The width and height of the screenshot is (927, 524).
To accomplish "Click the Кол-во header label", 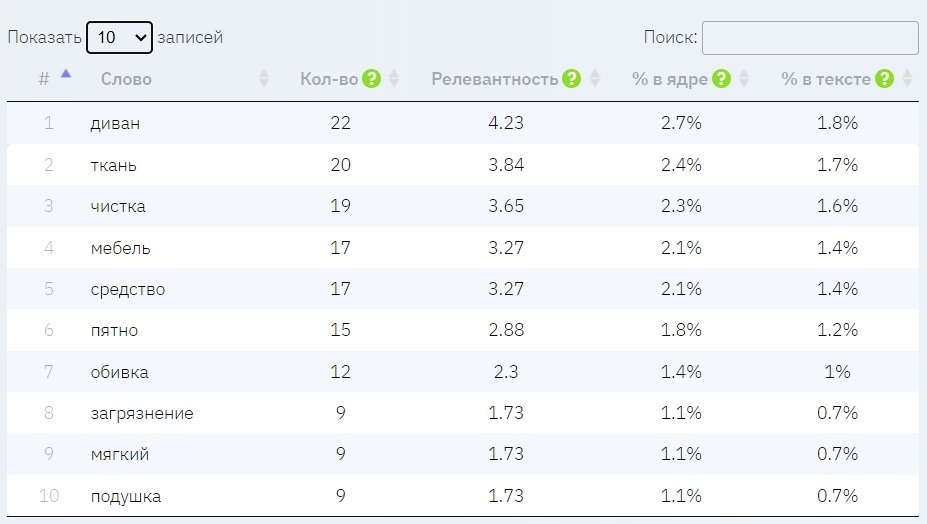I will point(329,79).
